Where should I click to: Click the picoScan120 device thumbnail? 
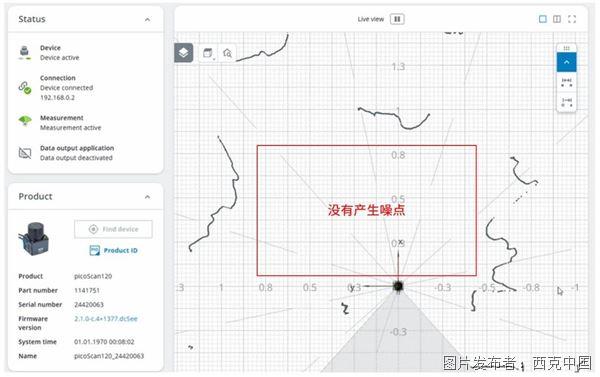34,239
